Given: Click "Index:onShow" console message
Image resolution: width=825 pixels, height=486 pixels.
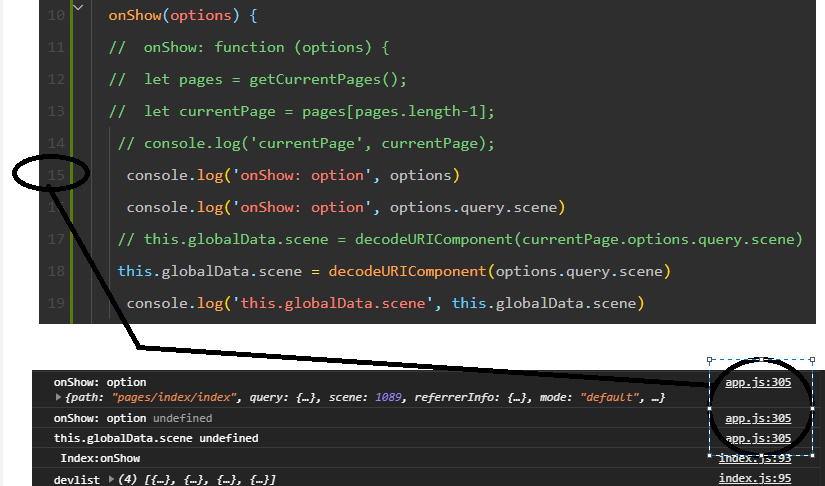Looking at the screenshot, I should tap(100, 458).
